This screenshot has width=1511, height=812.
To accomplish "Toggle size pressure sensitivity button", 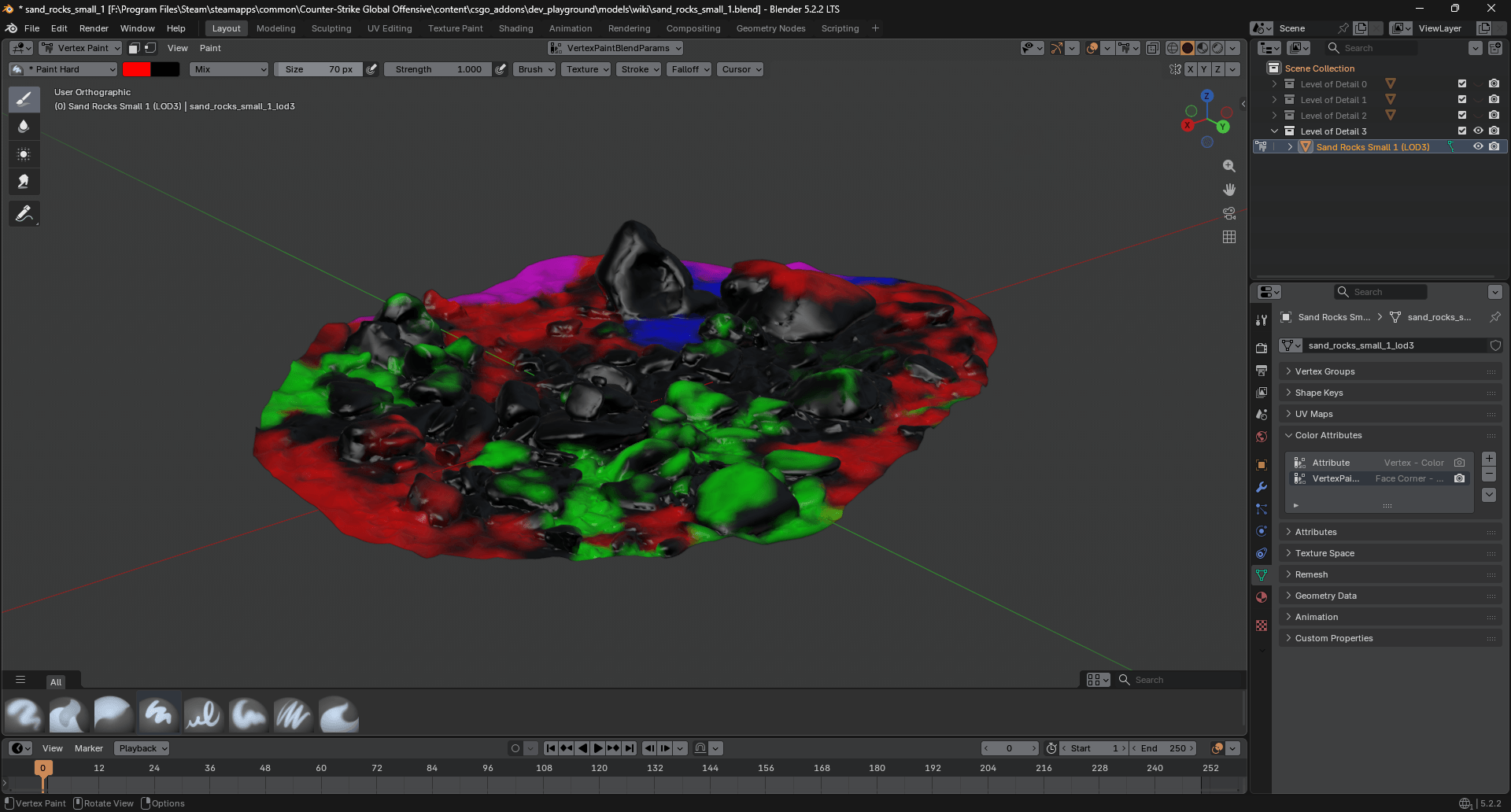I will 371,69.
